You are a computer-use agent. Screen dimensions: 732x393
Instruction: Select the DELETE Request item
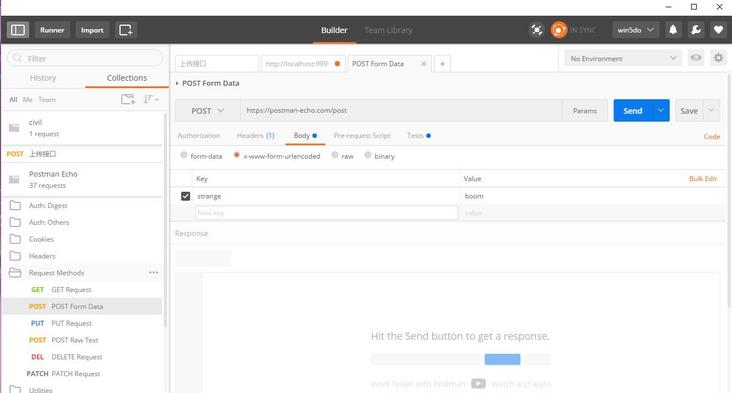pyautogui.click(x=82, y=357)
